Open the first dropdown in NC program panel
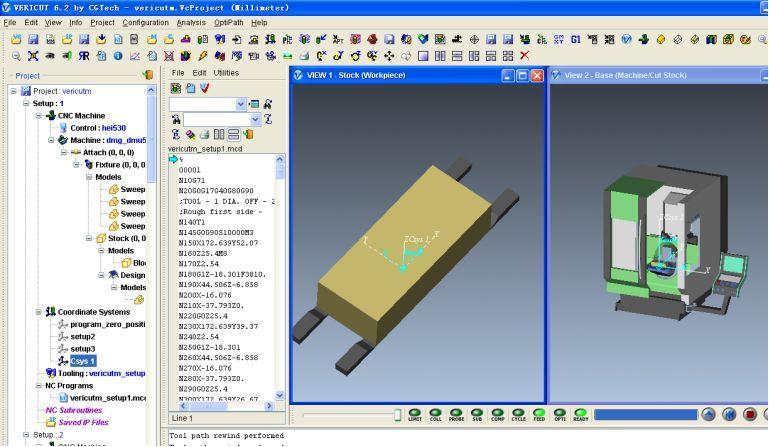Viewport: 769px width, 447px height. pos(240,104)
